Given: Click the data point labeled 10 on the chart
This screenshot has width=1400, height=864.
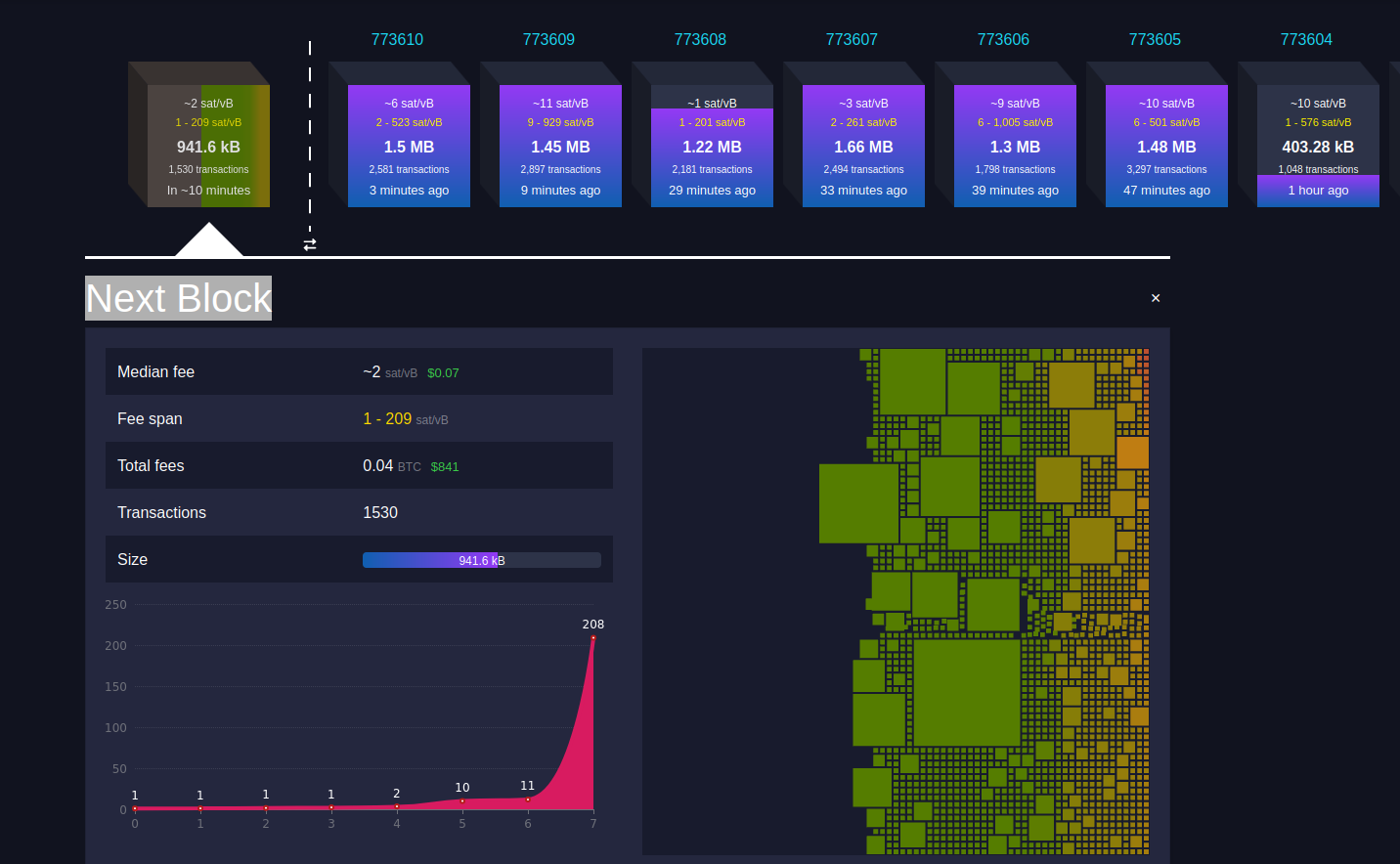Looking at the screenshot, I should coord(462,800).
